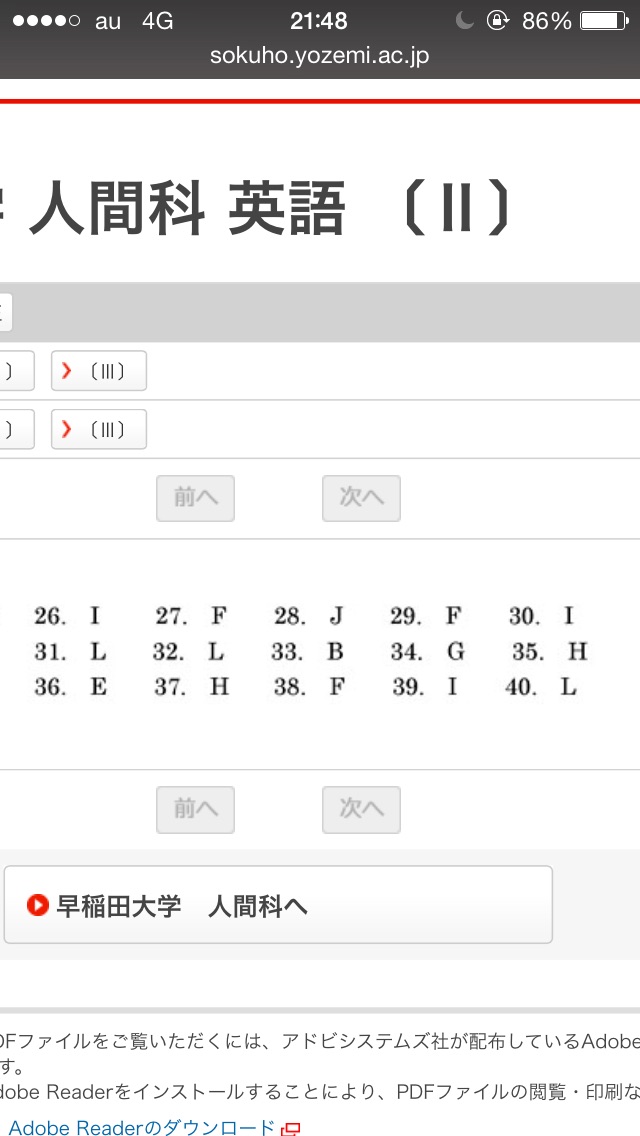Image resolution: width=640 pixels, height=1136 pixels.
Task: Open the 早稲田大学 人間科へ button
Action: coord(278,905)
